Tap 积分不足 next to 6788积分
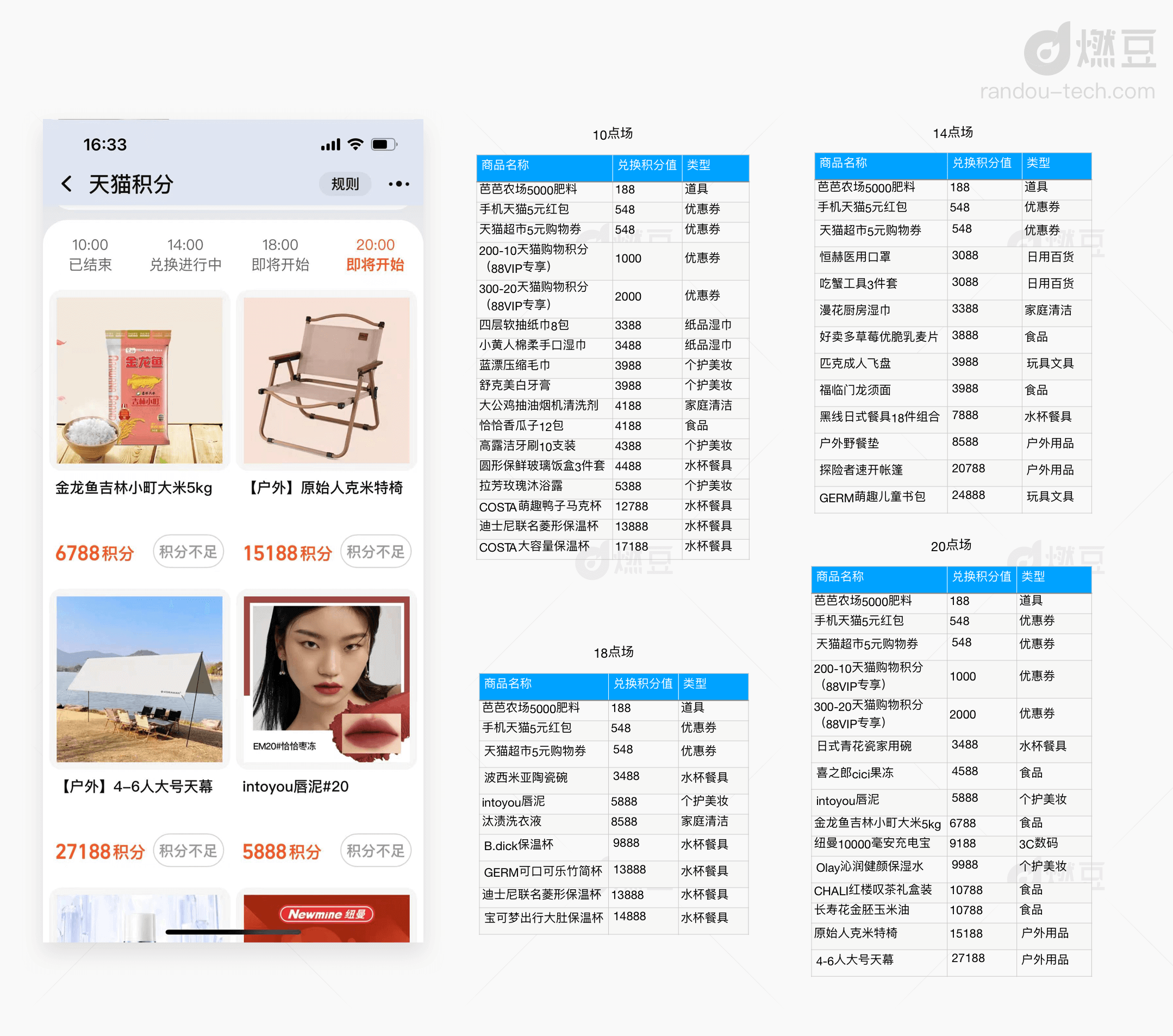The width and height of the screenshot is (1173, 1036). click(188, 552)
